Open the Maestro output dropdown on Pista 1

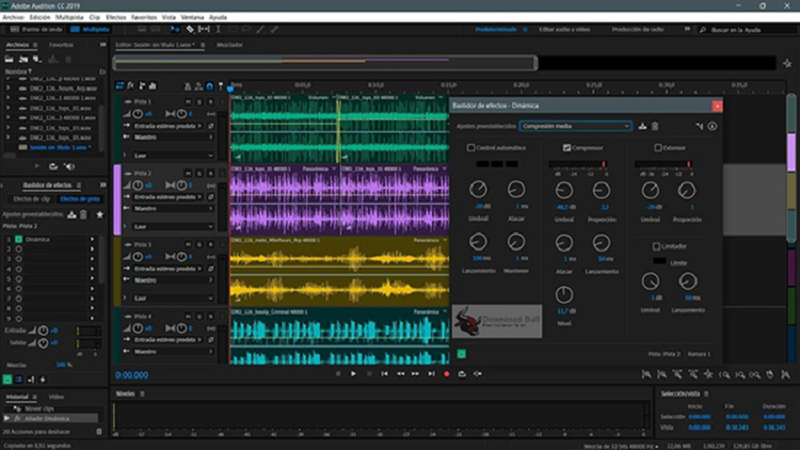click(170, 138)
